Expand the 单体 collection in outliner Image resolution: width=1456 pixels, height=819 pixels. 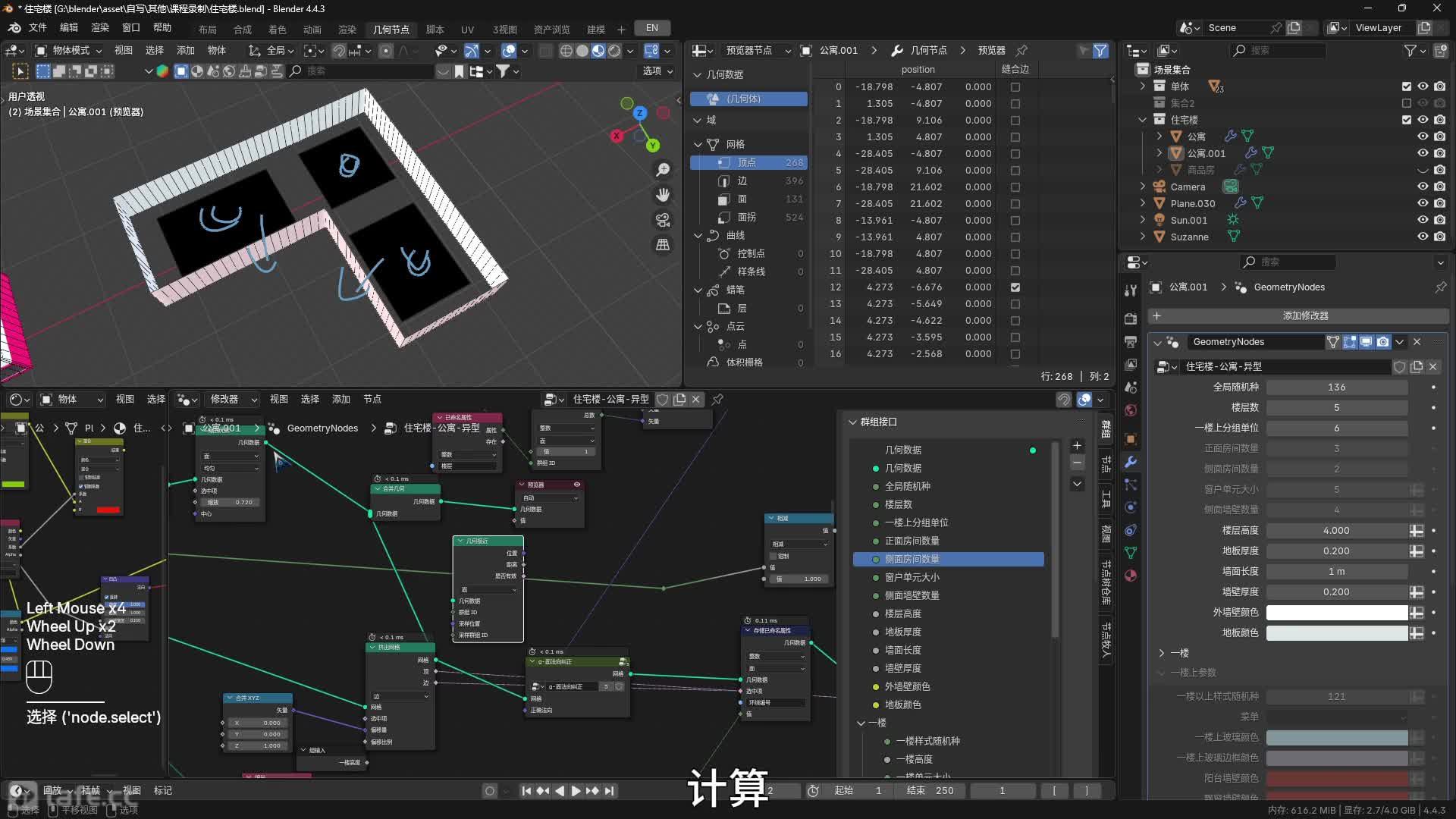(x=1143, y=86)
